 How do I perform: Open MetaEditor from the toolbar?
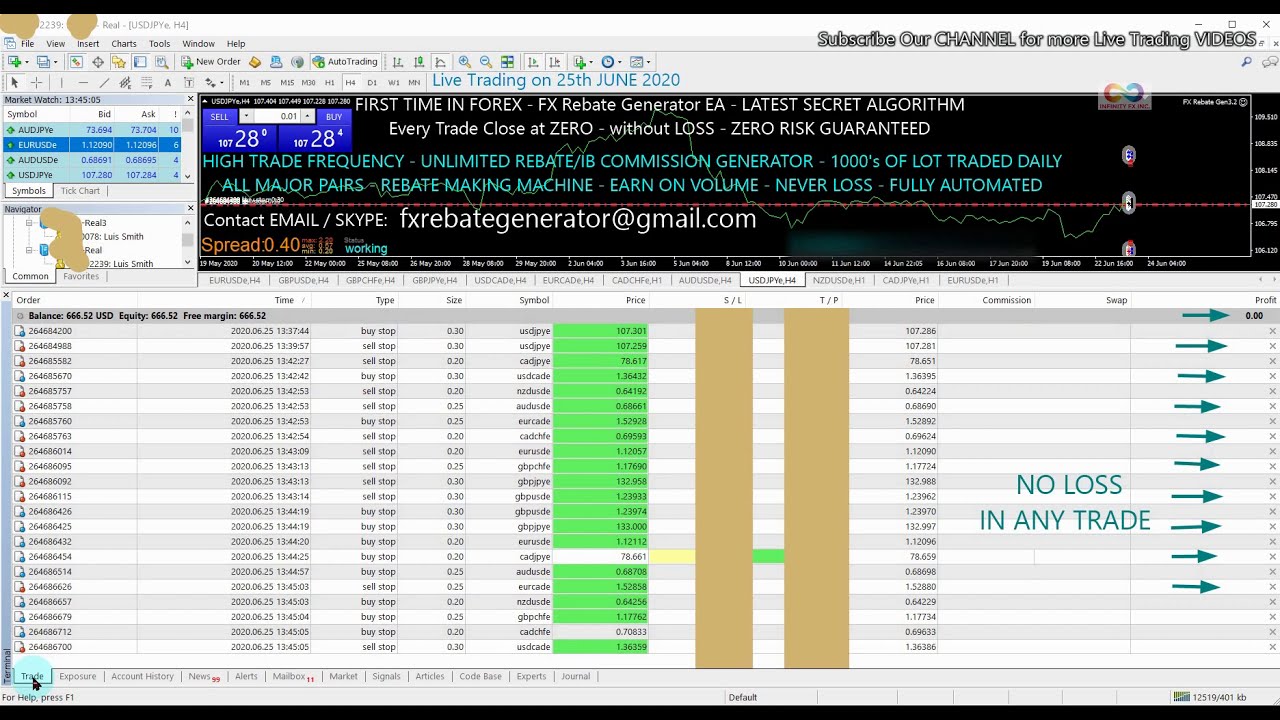click(255, 62)
